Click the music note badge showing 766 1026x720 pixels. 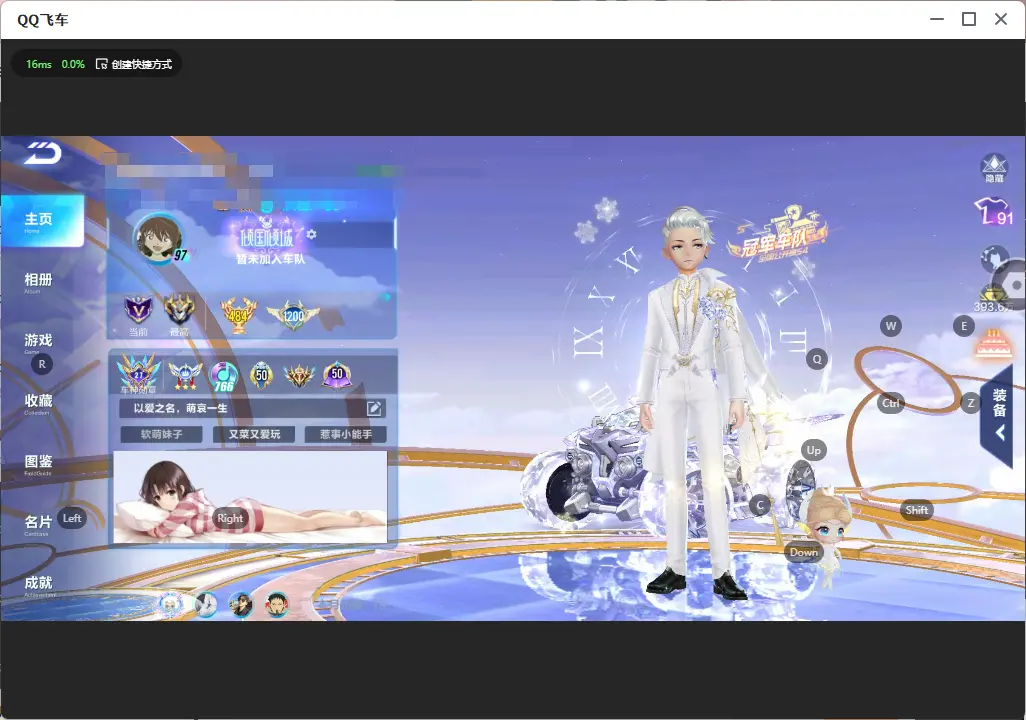(x=224, y=376)
